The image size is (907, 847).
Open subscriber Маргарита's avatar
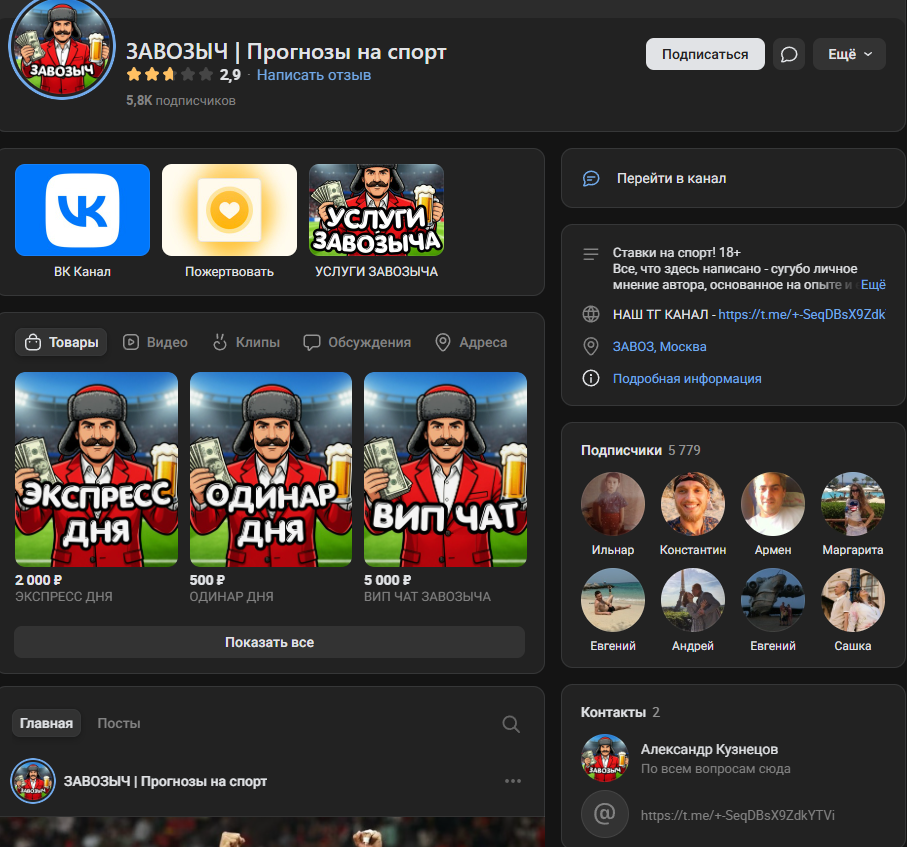(x=853, y=504)
